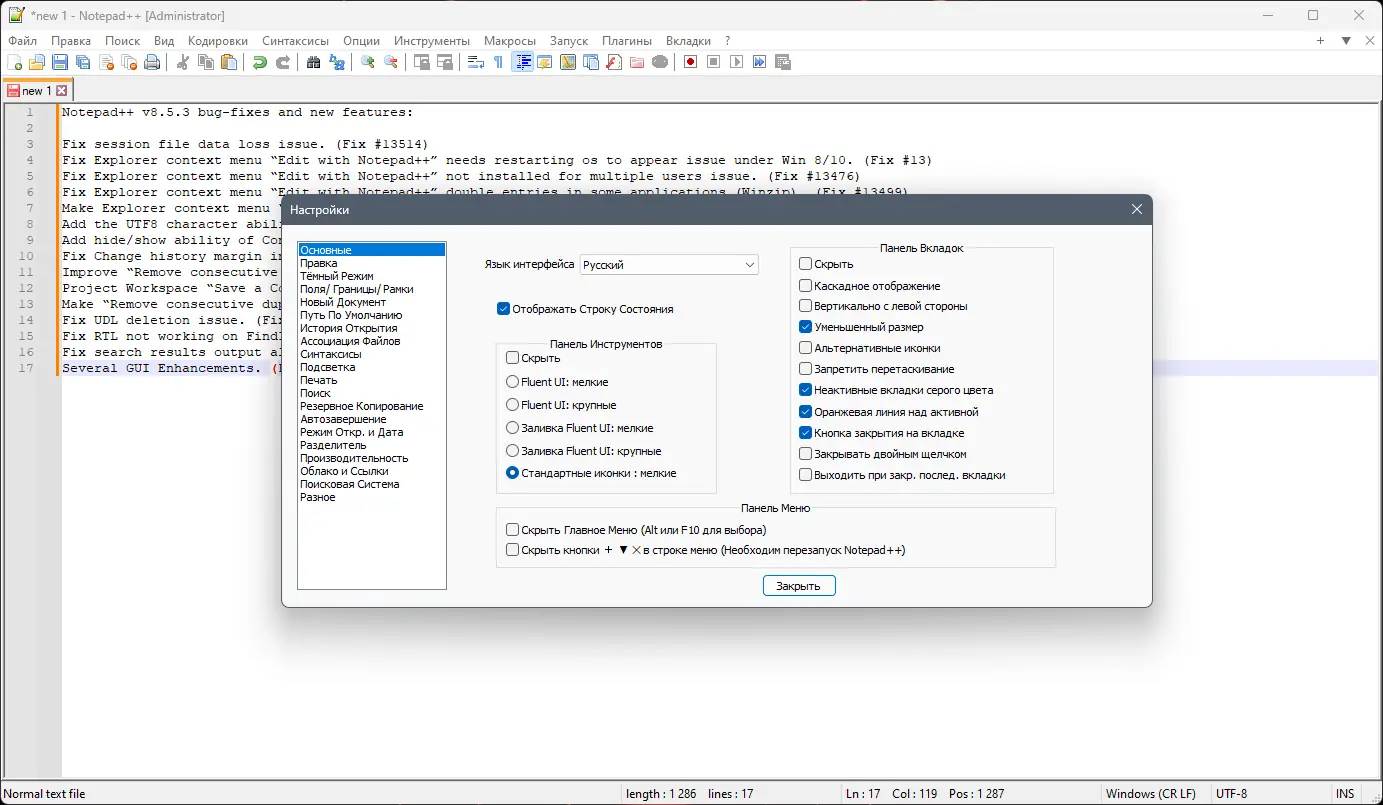Click the Paste clipboard icon

229,62
